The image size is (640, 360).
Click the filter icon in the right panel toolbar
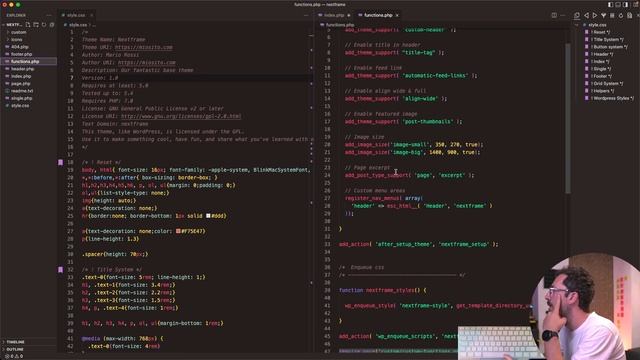tap(603, 15)
